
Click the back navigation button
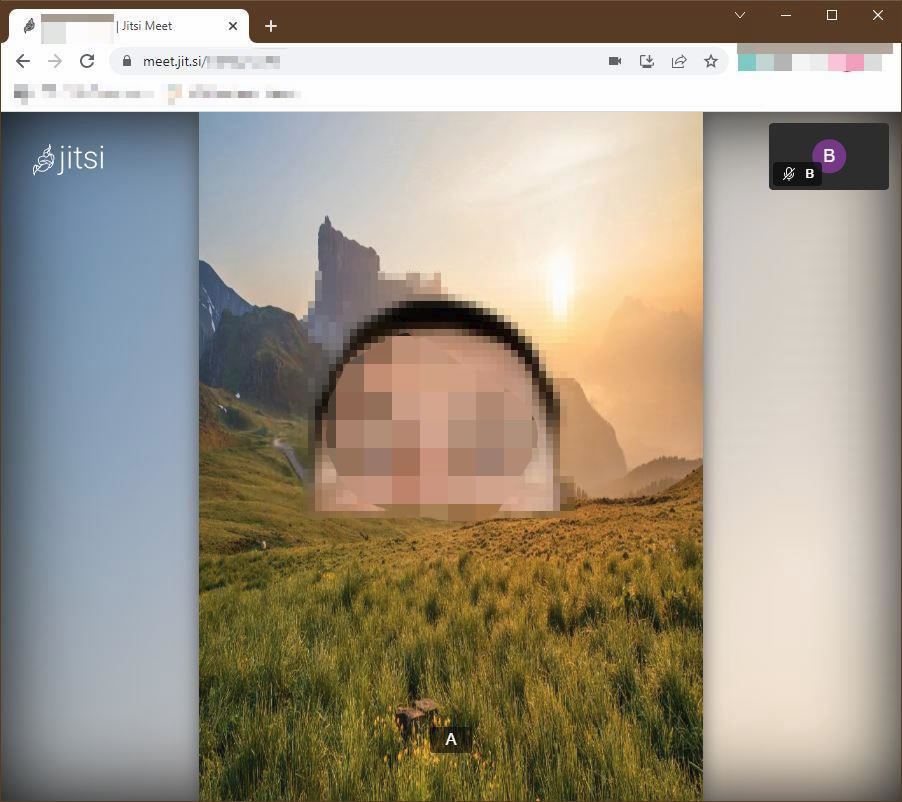23,61
